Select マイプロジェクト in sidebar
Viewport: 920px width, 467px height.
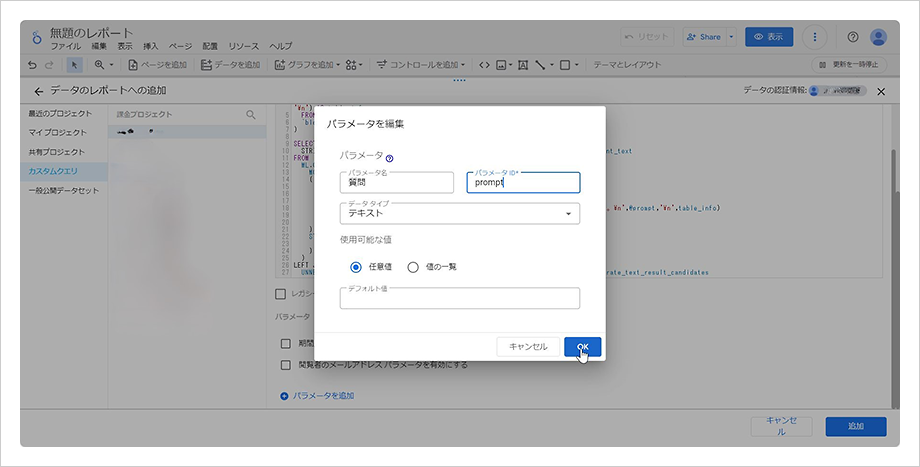tap(58, 133)
